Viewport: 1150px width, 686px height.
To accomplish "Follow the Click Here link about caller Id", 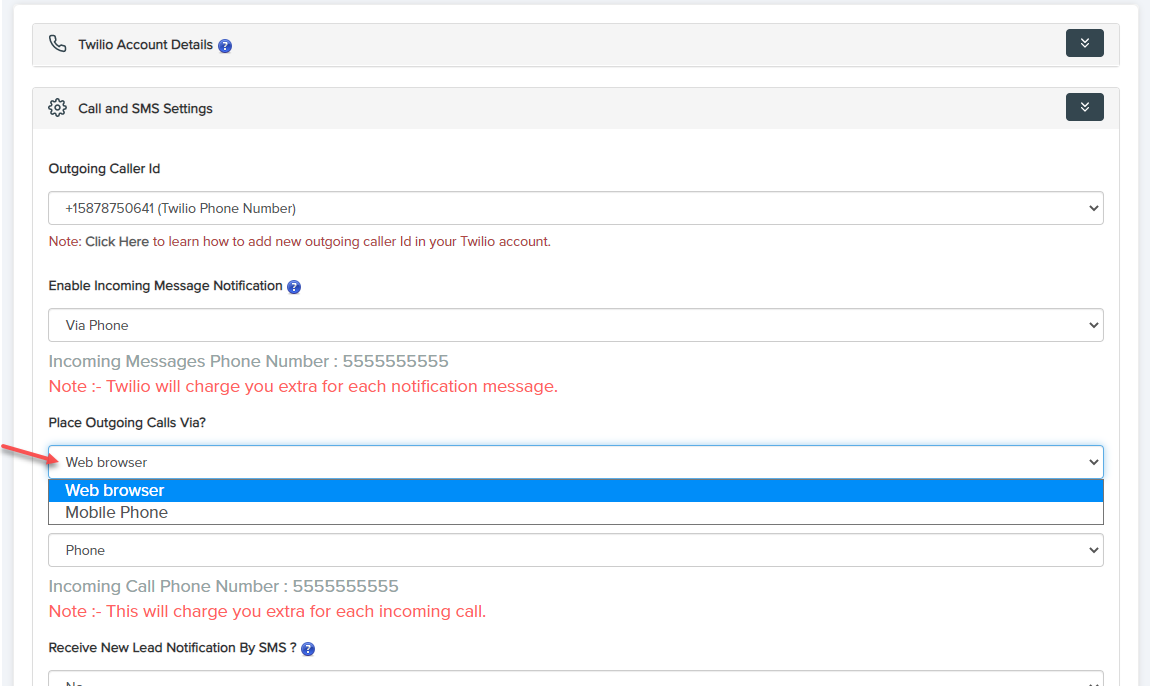I will pyautogui.click(x=117, y=242).
